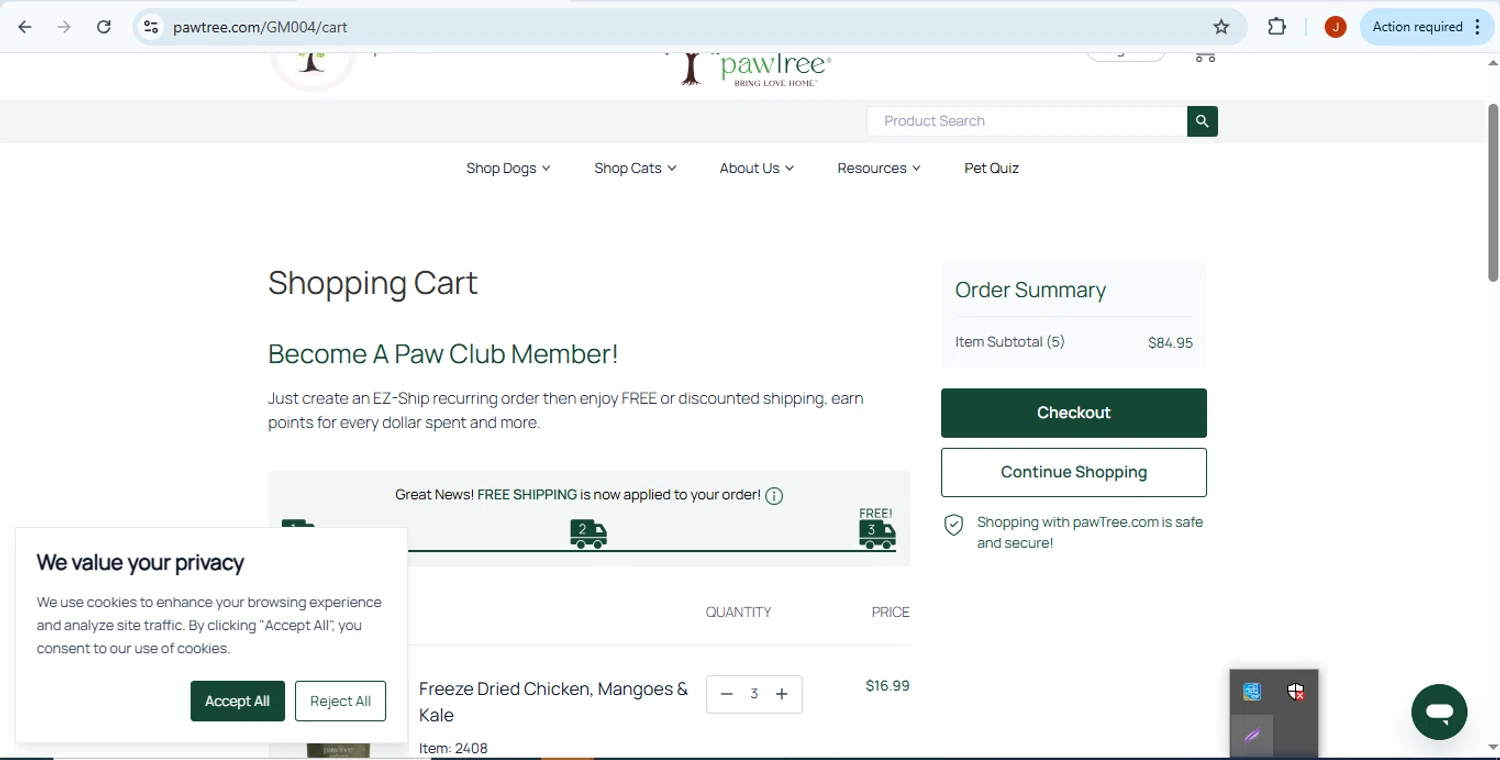Click the Order Summary heading

[1030, 290]
